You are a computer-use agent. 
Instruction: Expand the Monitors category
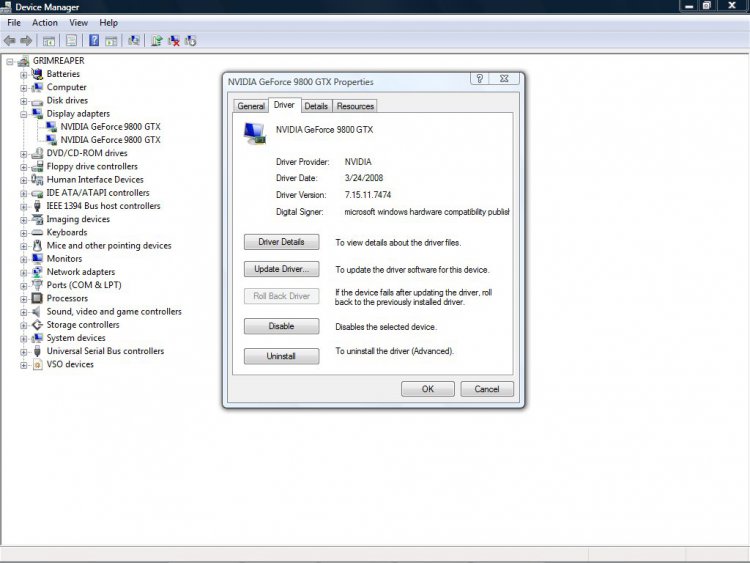pos(23,259)
